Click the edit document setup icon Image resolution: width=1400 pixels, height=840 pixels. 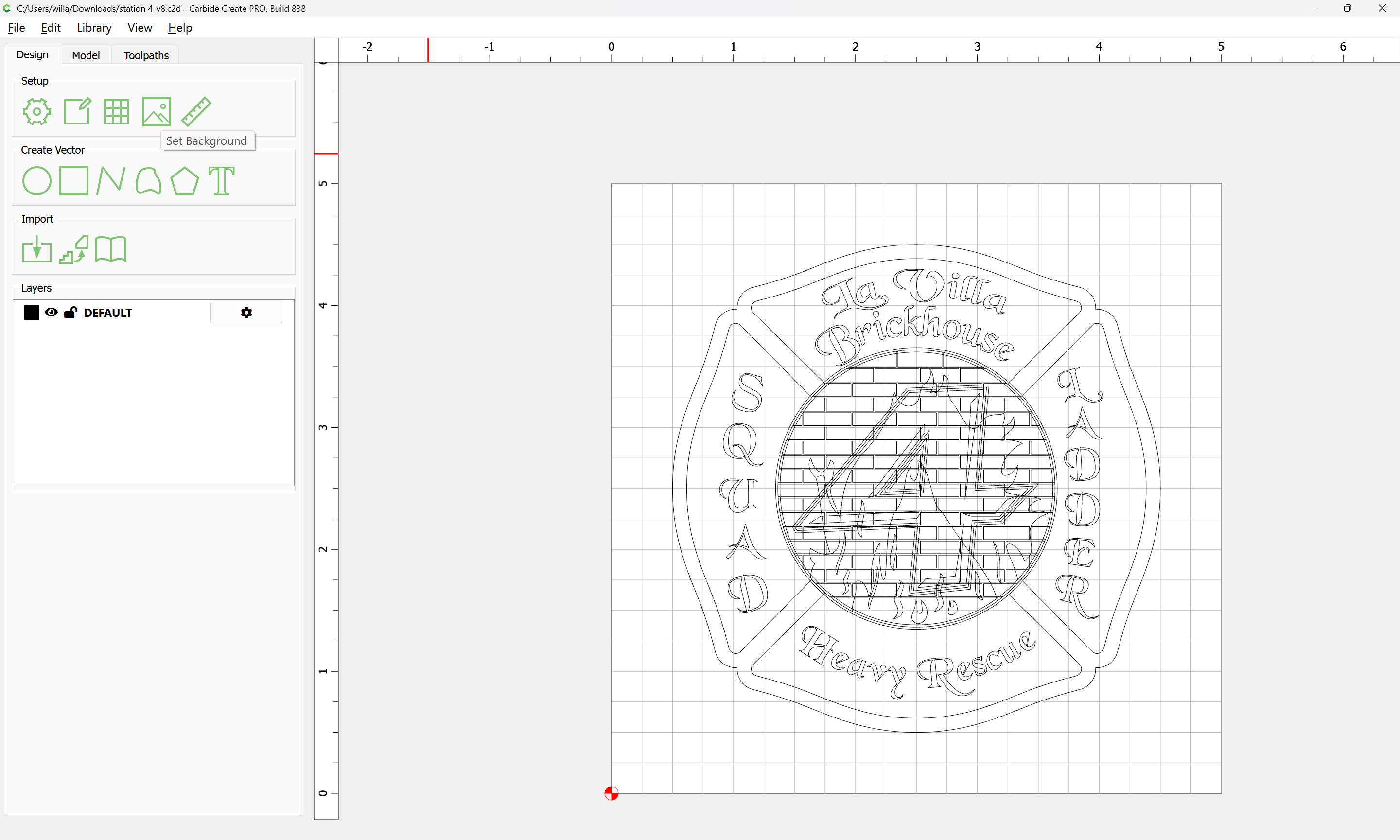(x=77, y=111)
